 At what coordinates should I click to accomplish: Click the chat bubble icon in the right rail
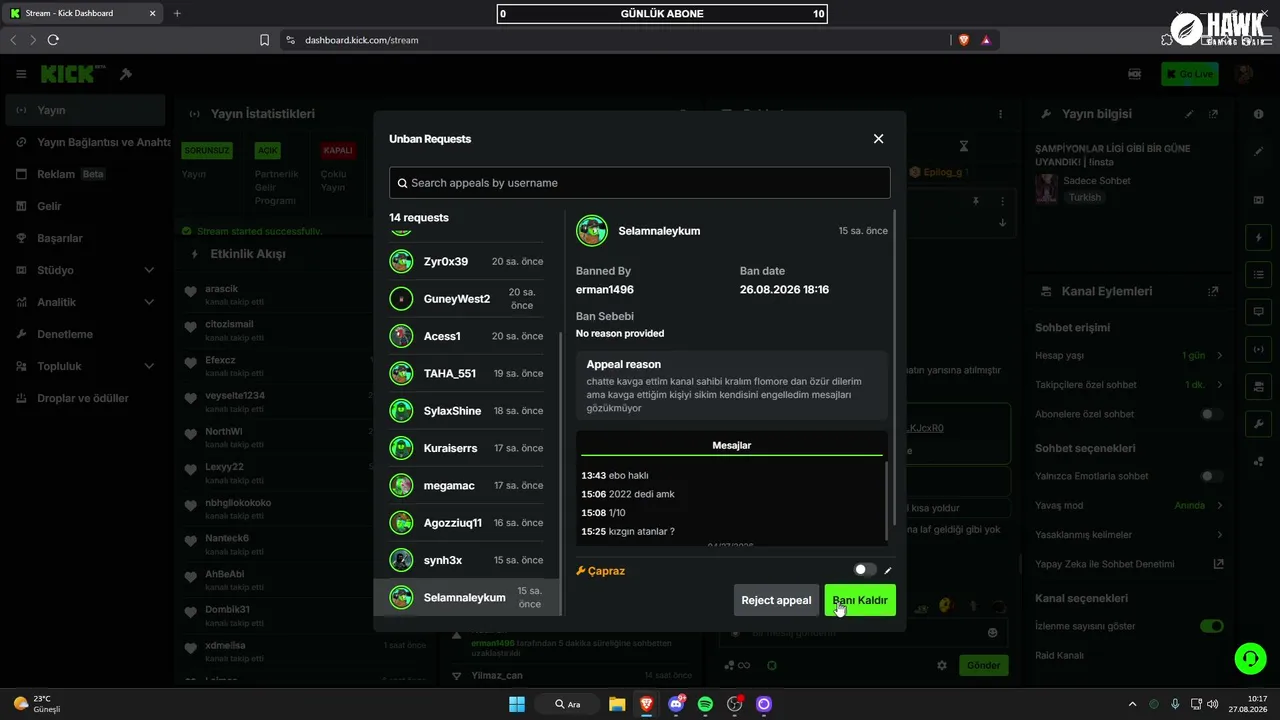tap(1258, 311)
